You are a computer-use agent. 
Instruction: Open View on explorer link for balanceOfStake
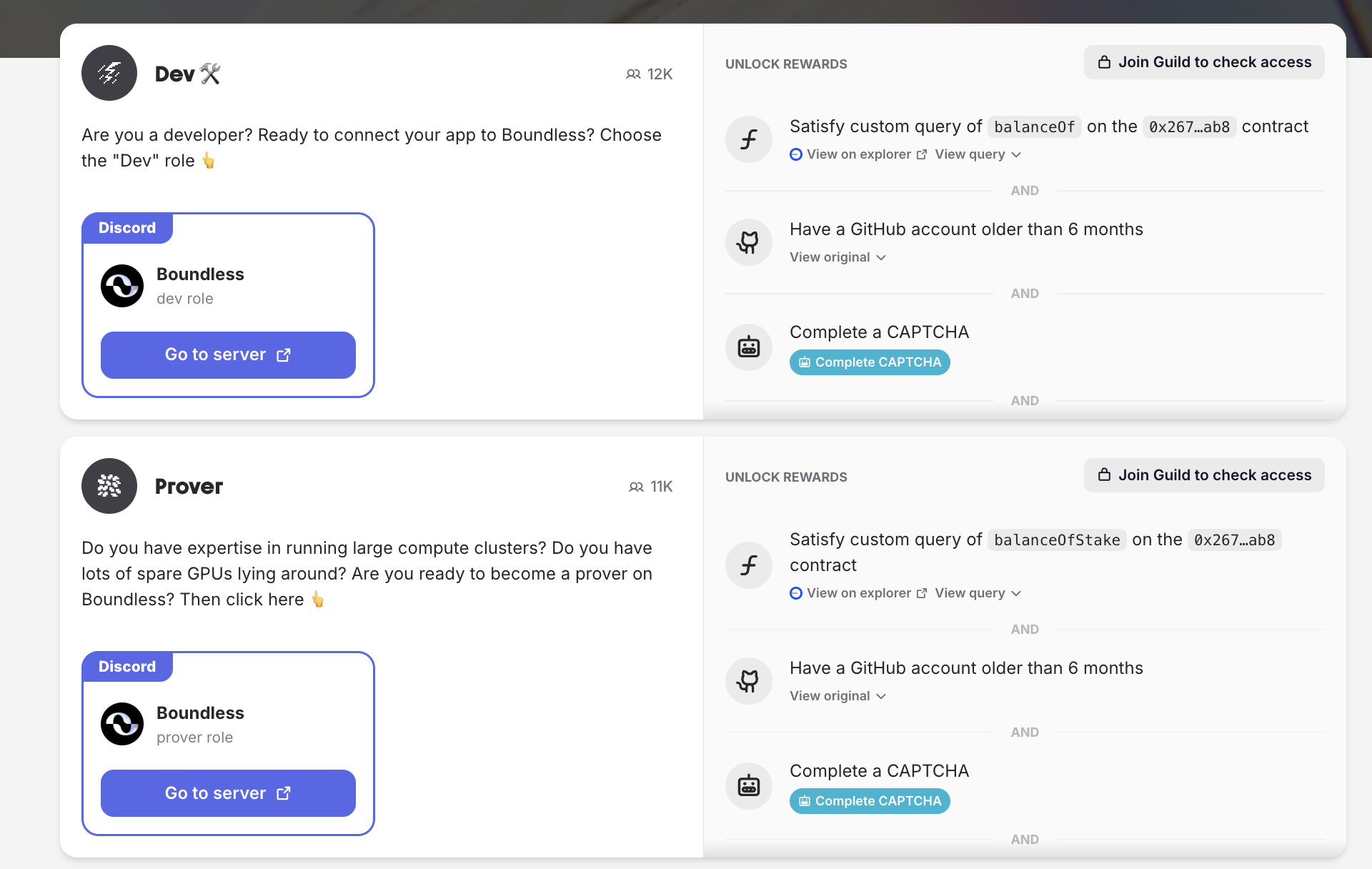pos(858,593)
